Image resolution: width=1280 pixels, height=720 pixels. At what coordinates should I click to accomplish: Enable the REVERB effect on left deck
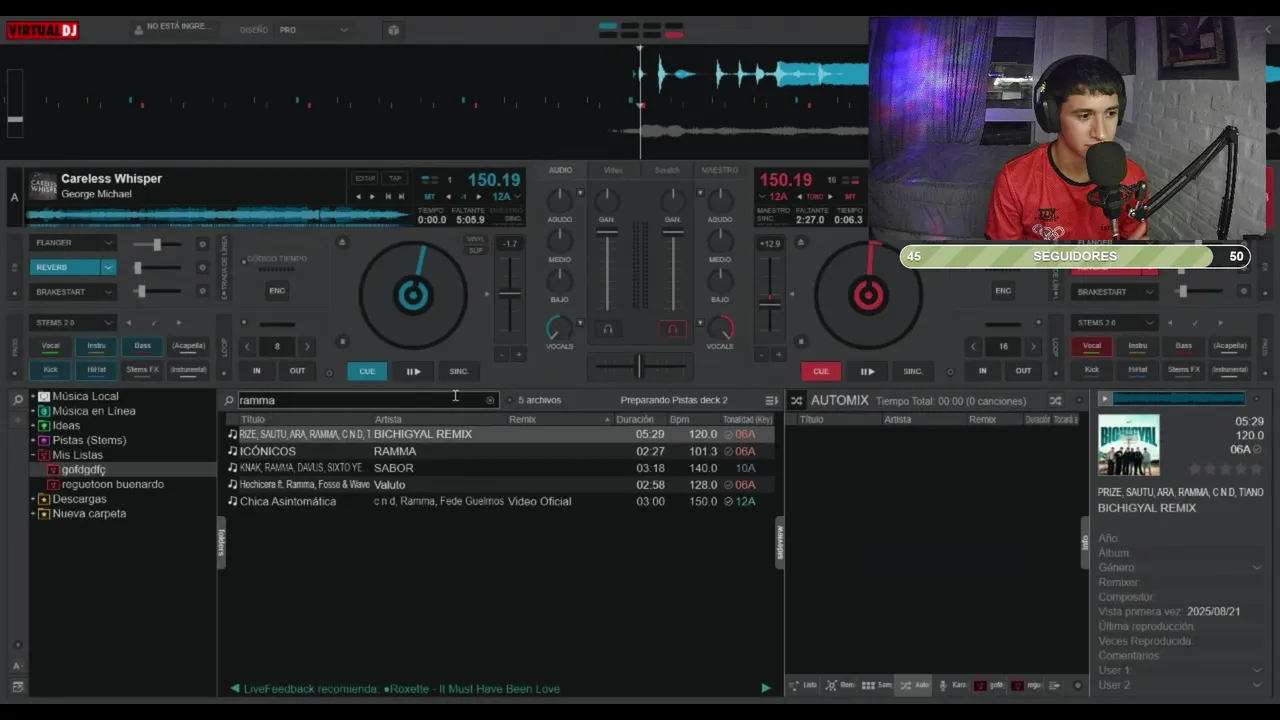(x=65, y=267)
